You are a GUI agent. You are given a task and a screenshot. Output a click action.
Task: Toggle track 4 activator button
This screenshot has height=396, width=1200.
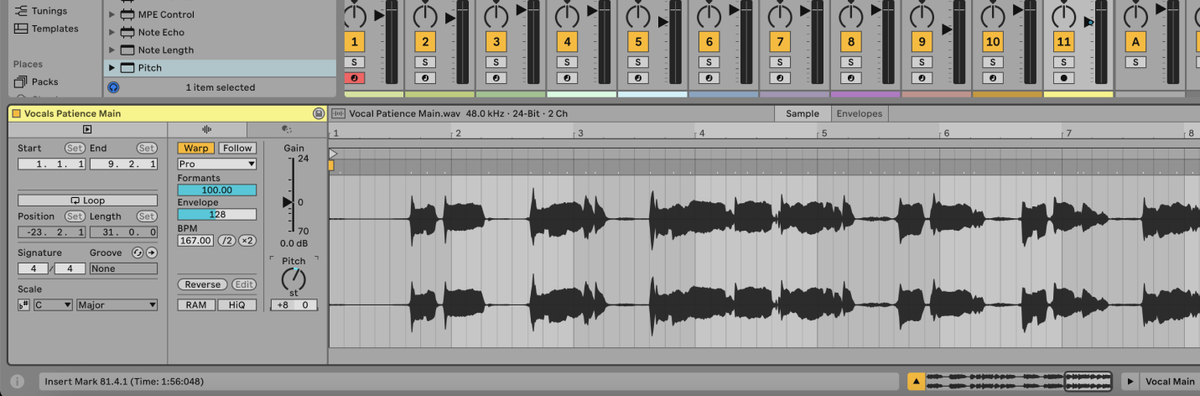click(x=567, y=42)
